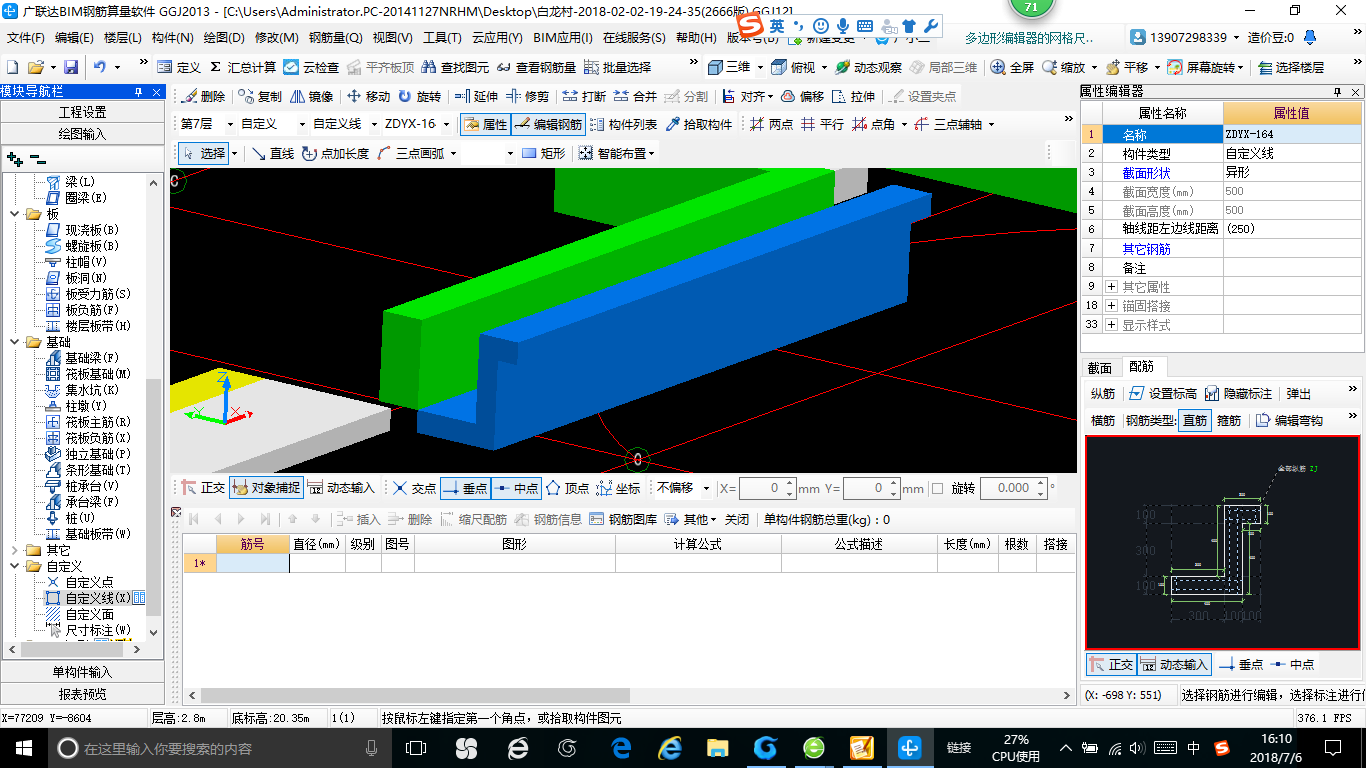This screenshot has width=1366, height=768.
Task: Open 构件列表 component list
Action: (x=623, y=124)
